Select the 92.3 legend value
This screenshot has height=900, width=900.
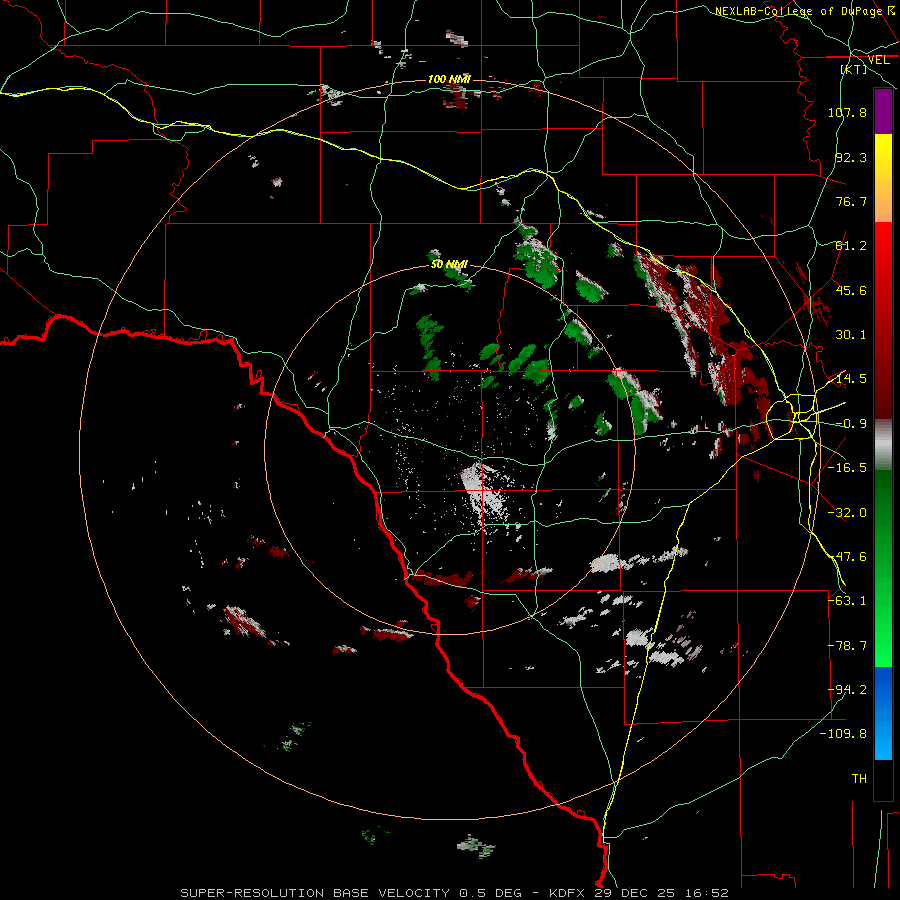(x=851, y=157)
